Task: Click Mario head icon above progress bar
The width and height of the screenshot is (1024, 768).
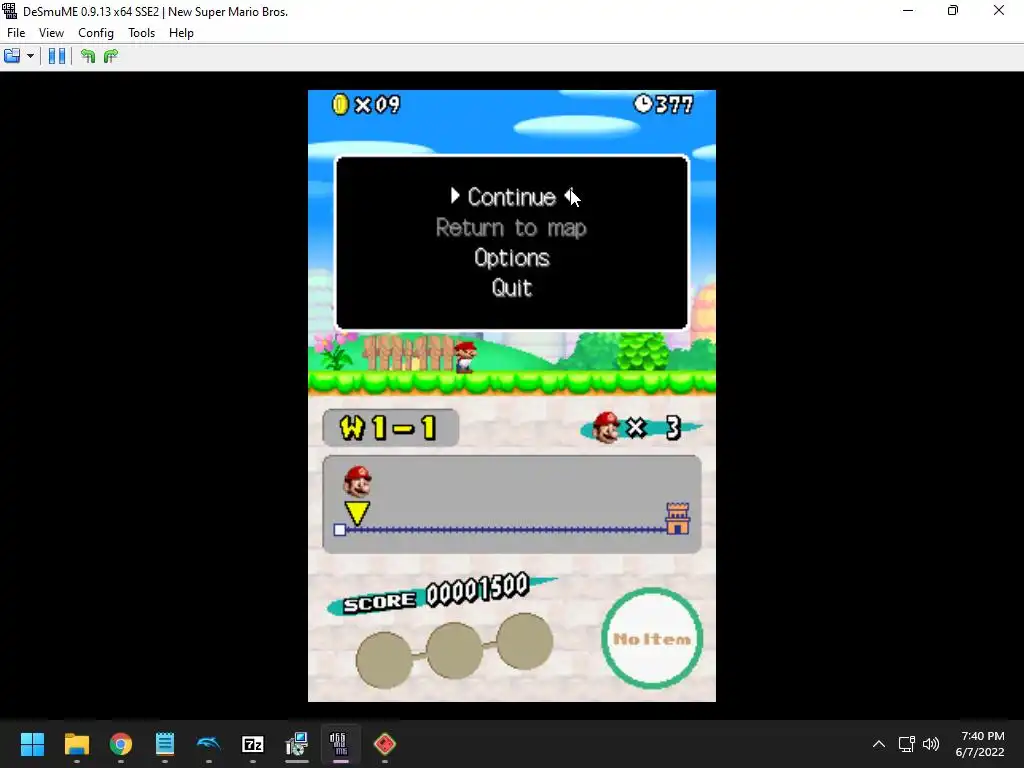Action: 357,481
